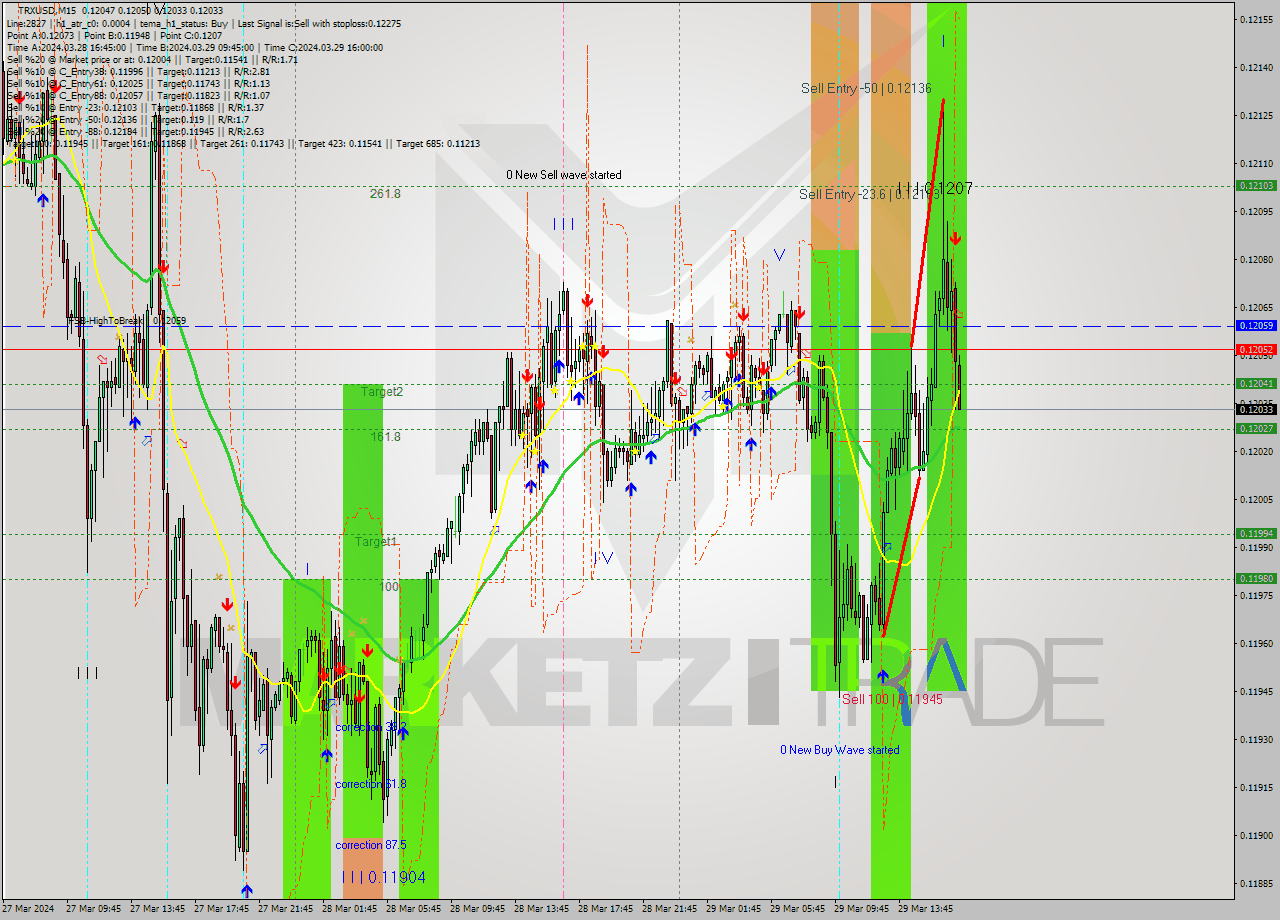Click the '29 Mar 09:45' time label

861,910
